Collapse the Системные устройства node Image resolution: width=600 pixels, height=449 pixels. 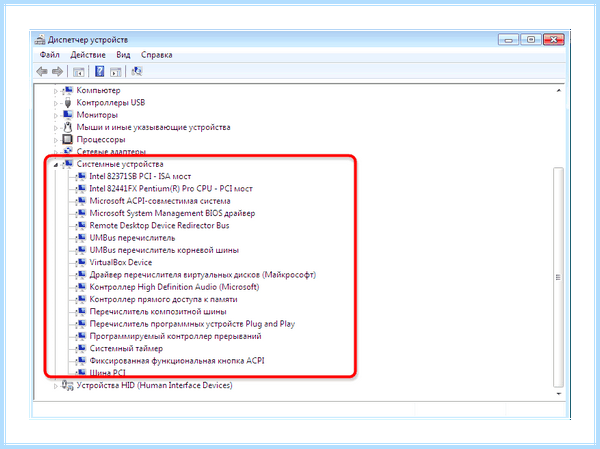click(x=55, y=165)
